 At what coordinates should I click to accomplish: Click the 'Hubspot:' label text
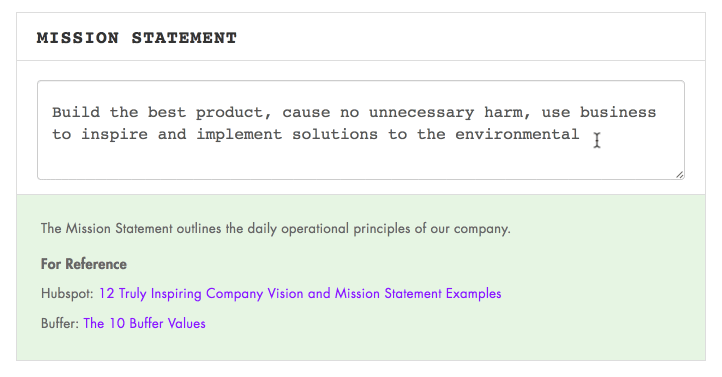(x=68, y=294)
